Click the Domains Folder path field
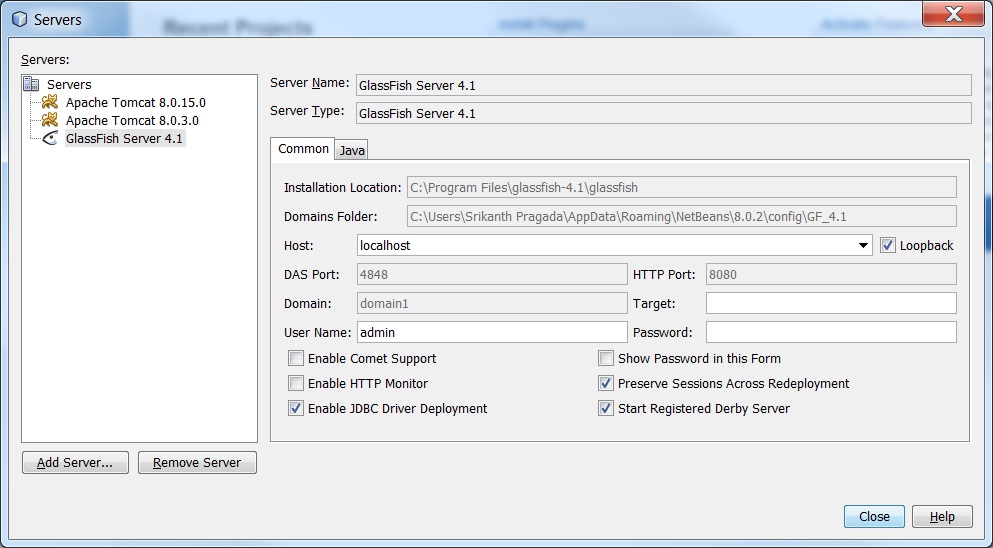Screen dimensions: 993x548 (681, 217)
